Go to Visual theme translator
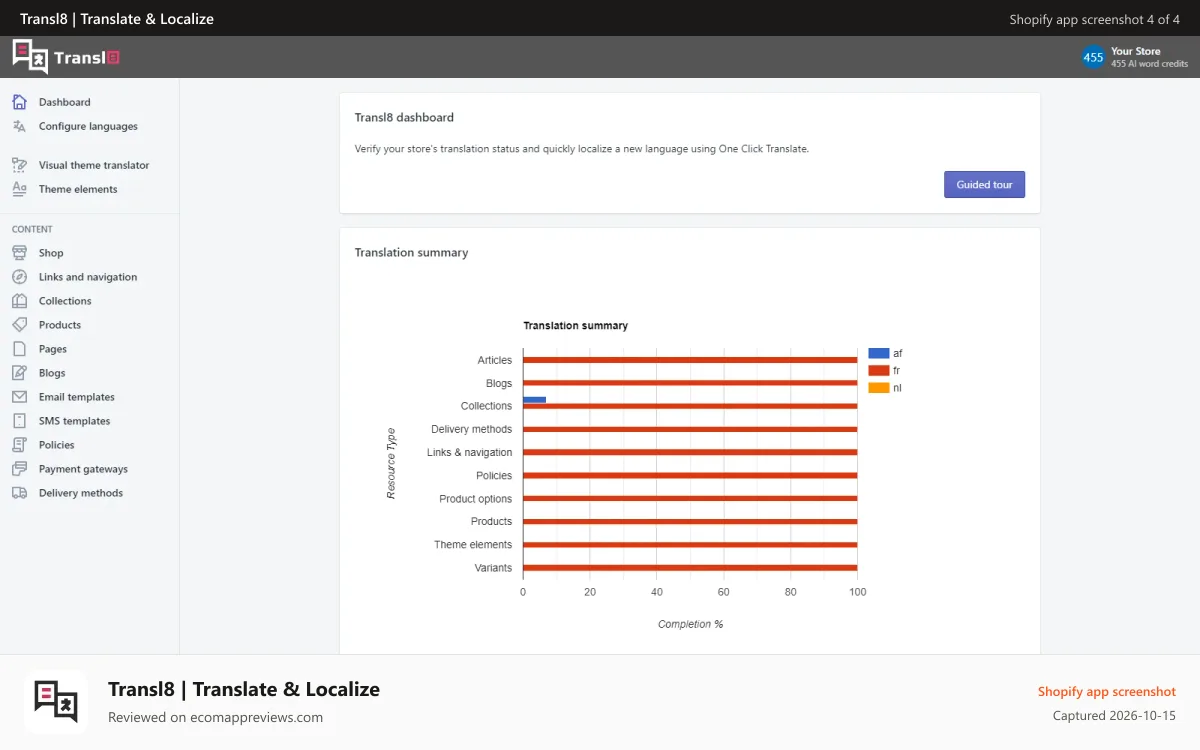This screenshot has height=750, width=1200. tap(94, 165)
